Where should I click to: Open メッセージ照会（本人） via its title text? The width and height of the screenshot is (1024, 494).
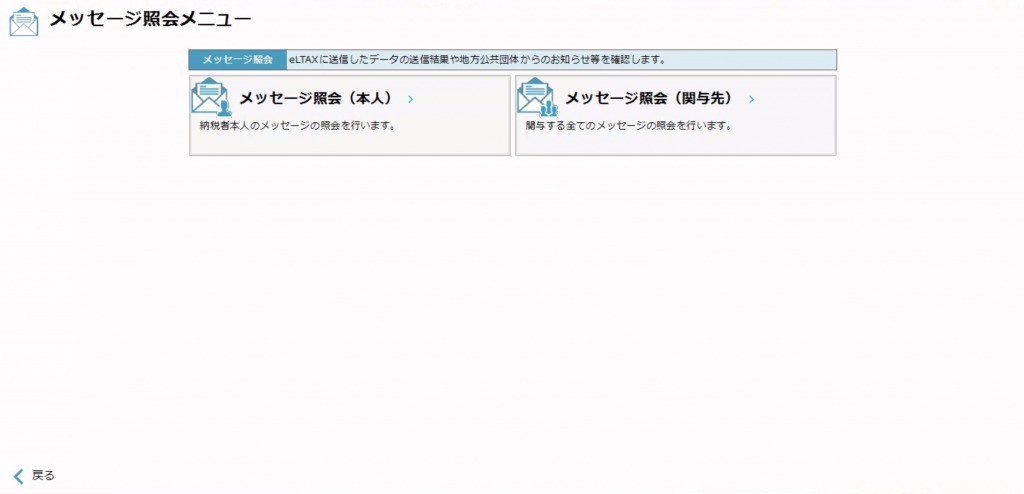(x=315, y=99)
